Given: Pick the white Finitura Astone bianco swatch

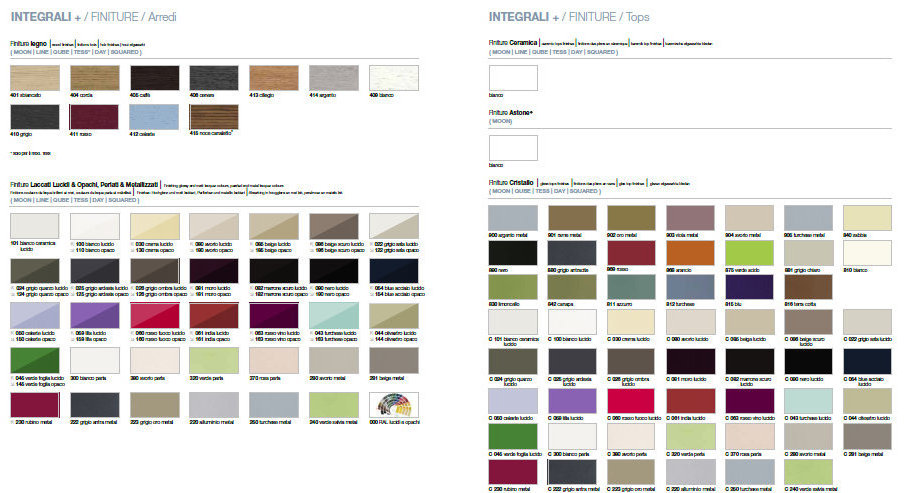Looking at the screenshot, I should [x=512, y=147].
